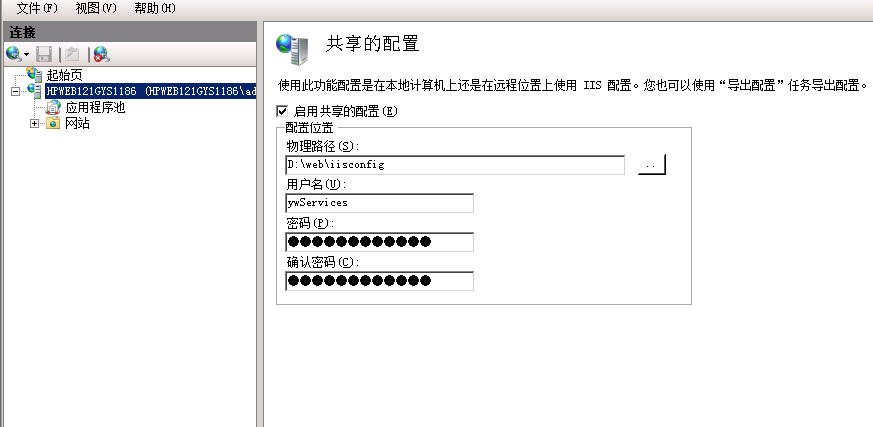Select the HPWEB121GYS1186 server node
The image size is (873, 427).
tap(151, 91)
